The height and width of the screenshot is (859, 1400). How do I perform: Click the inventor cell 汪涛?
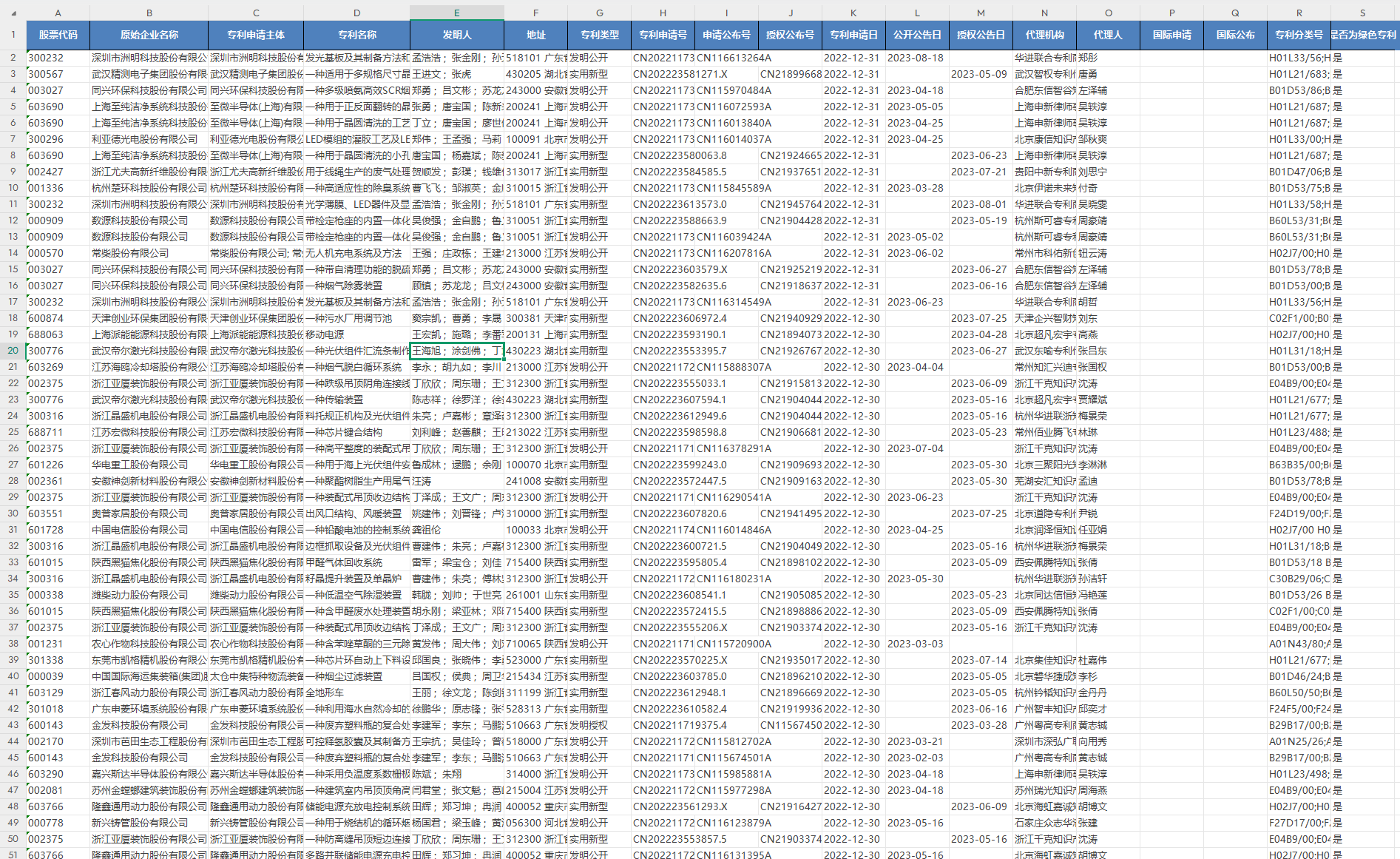(x=457, y=481)
